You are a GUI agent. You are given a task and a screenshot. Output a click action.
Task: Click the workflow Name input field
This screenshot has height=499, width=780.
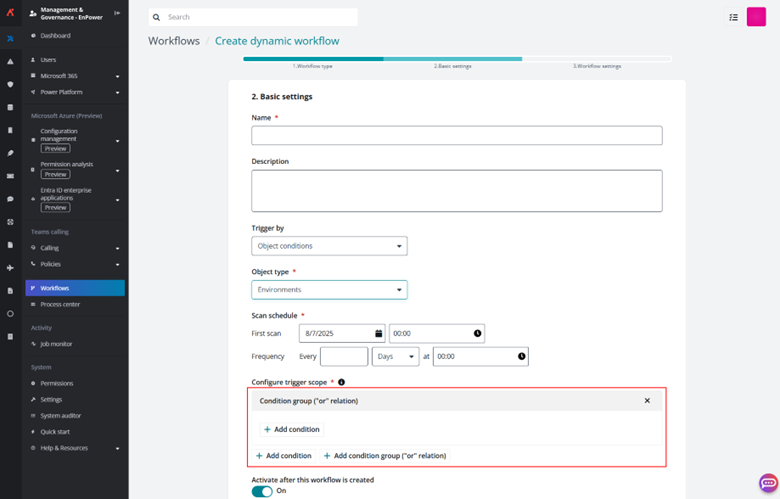coord(456,136)
